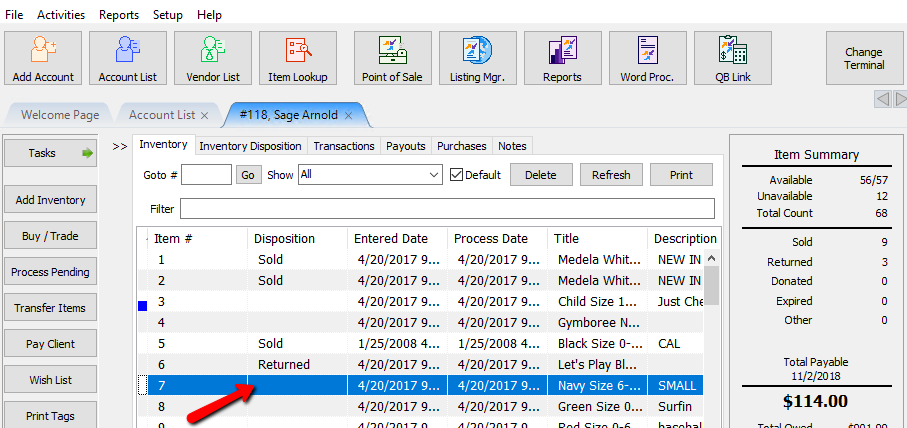Open the Reports toolbar icon
The image size is (907, 428).
pos(562,58)
